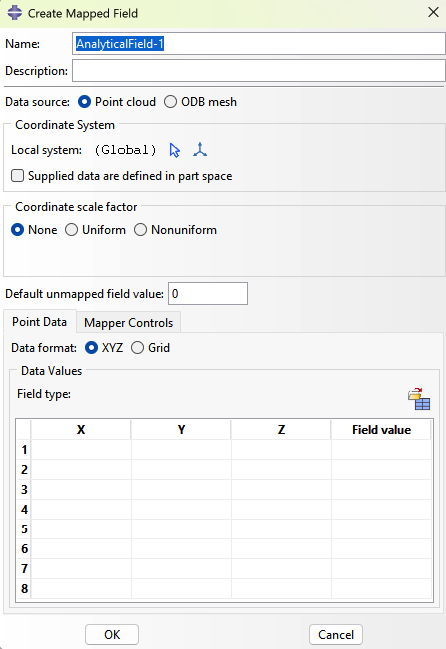Select row 1 Field value cell

381,449
